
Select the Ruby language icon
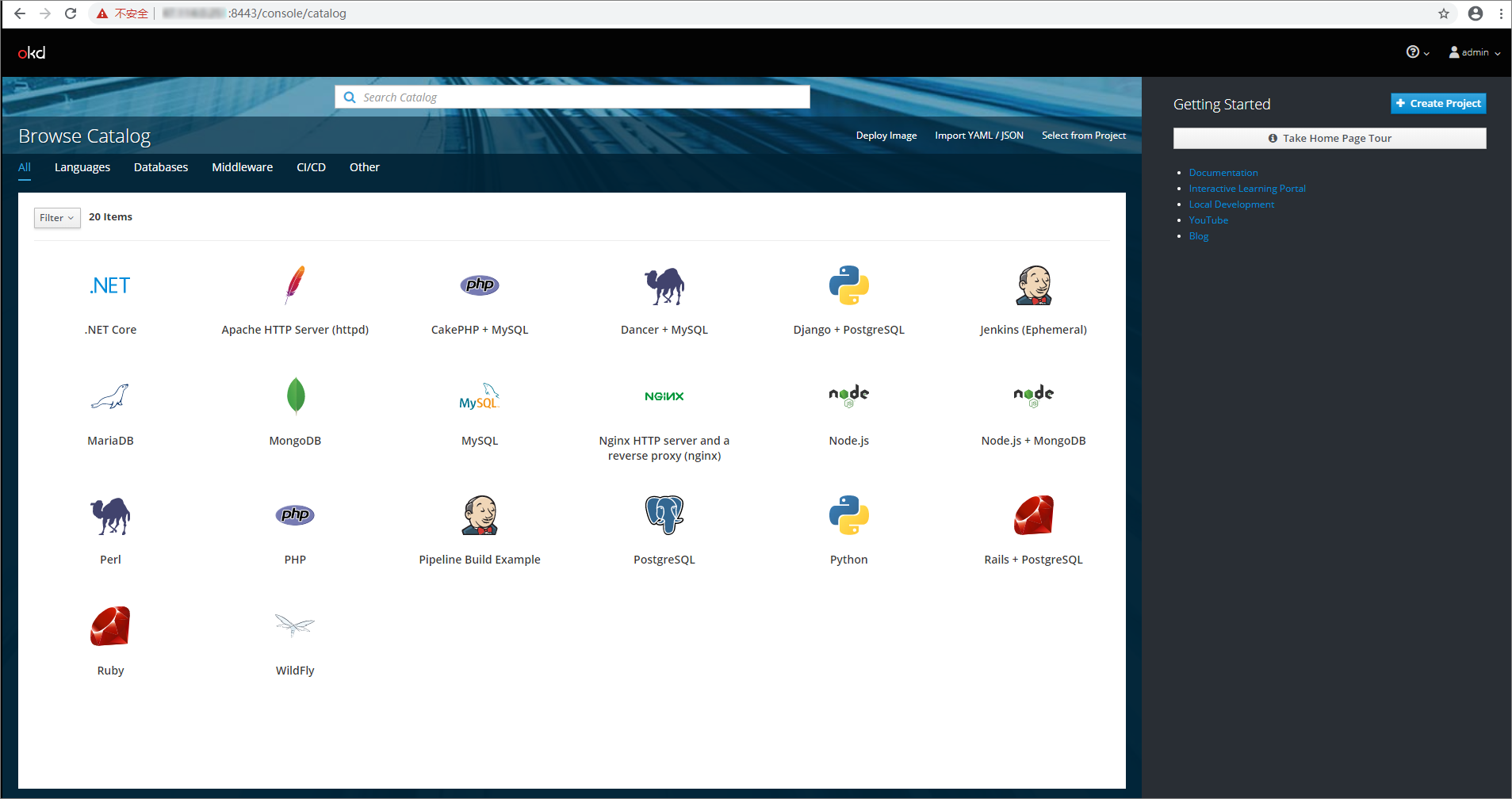click(110, 640)
